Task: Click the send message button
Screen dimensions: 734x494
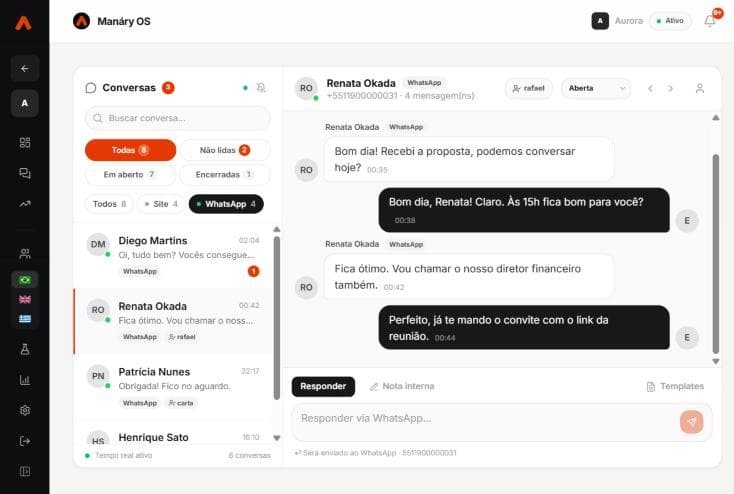Action: click(x=691, y=422)
